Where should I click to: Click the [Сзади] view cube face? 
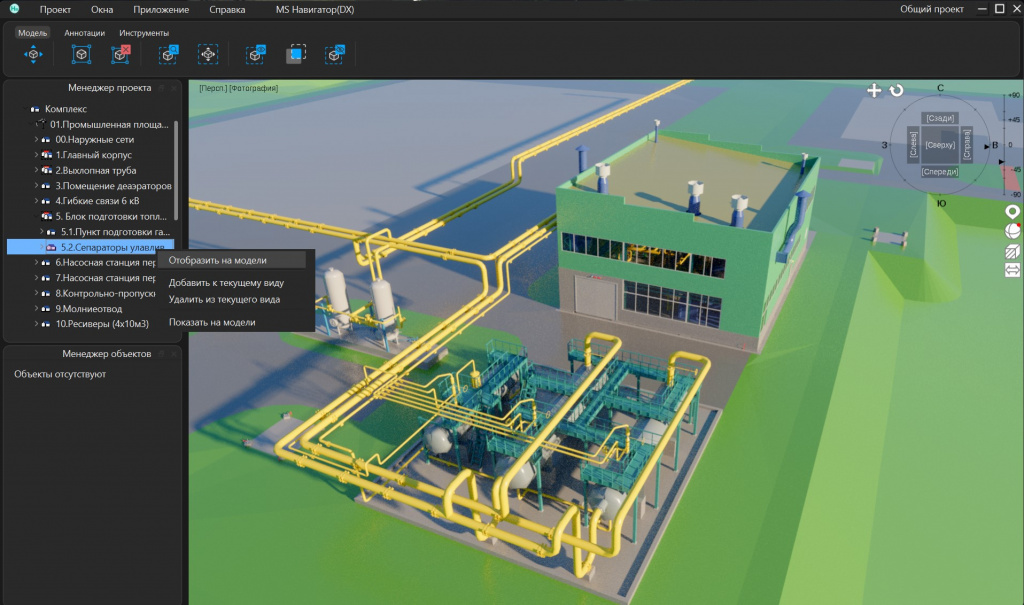pyautogui.click(x=940, y=118)
